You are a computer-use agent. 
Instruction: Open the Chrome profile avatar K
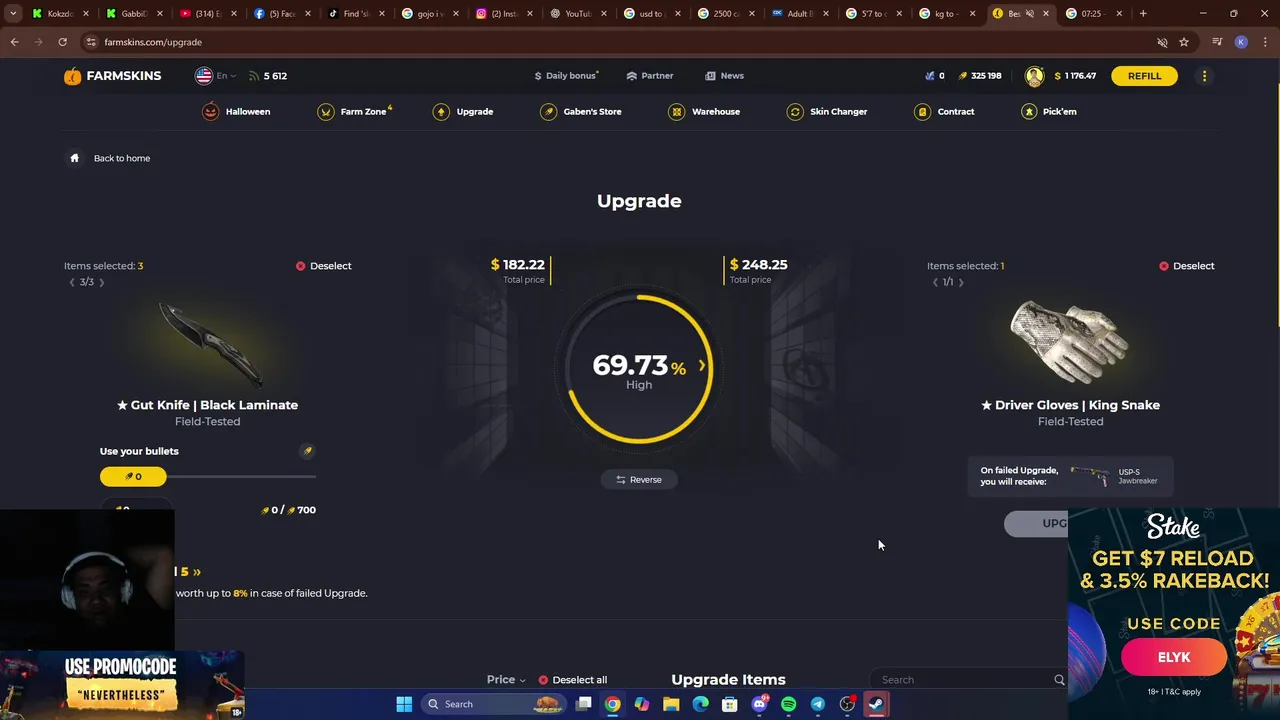[1241, 42]
